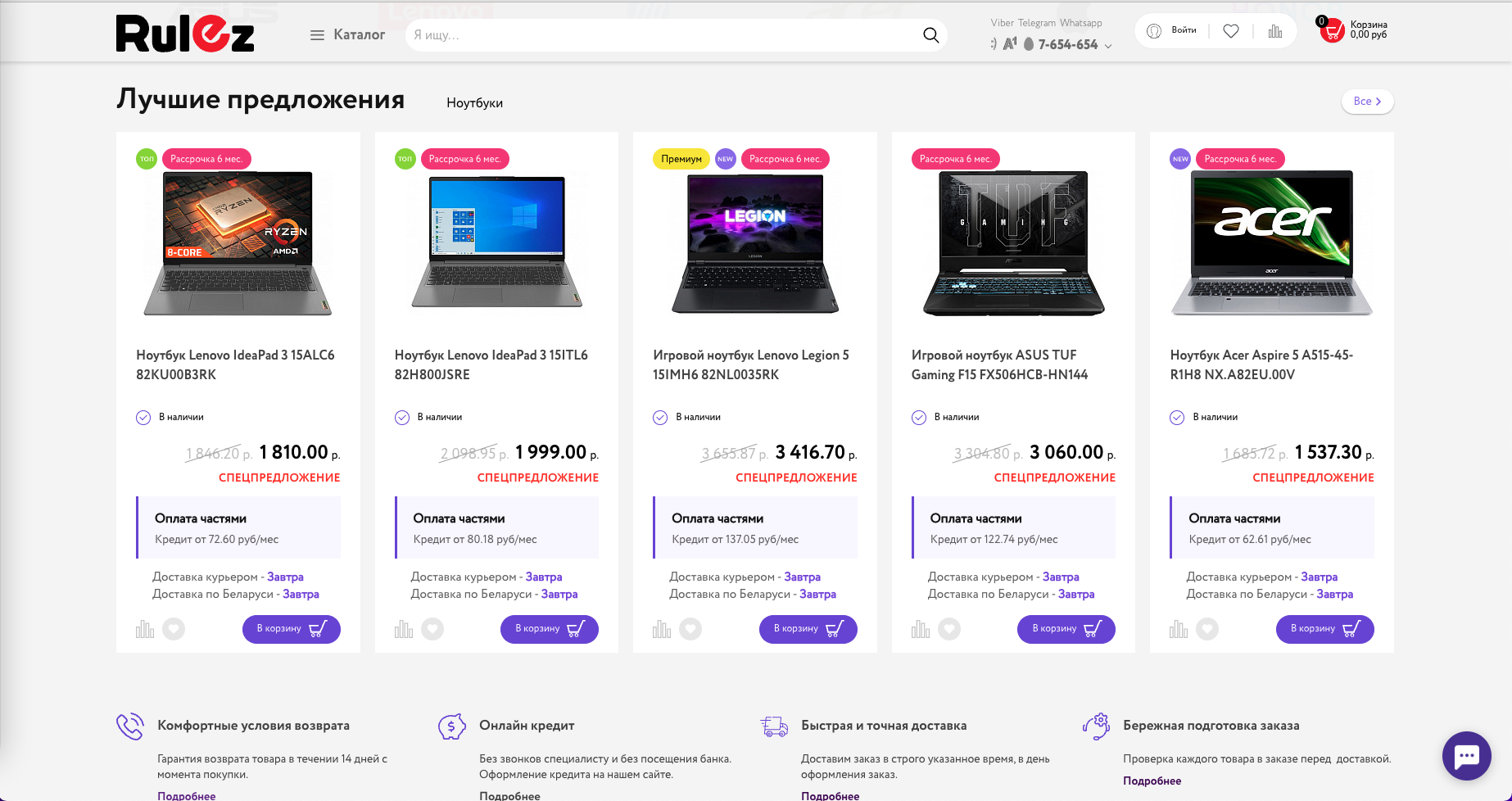
Task: Focus the Я ищу search field
Action: pos(663,35)
